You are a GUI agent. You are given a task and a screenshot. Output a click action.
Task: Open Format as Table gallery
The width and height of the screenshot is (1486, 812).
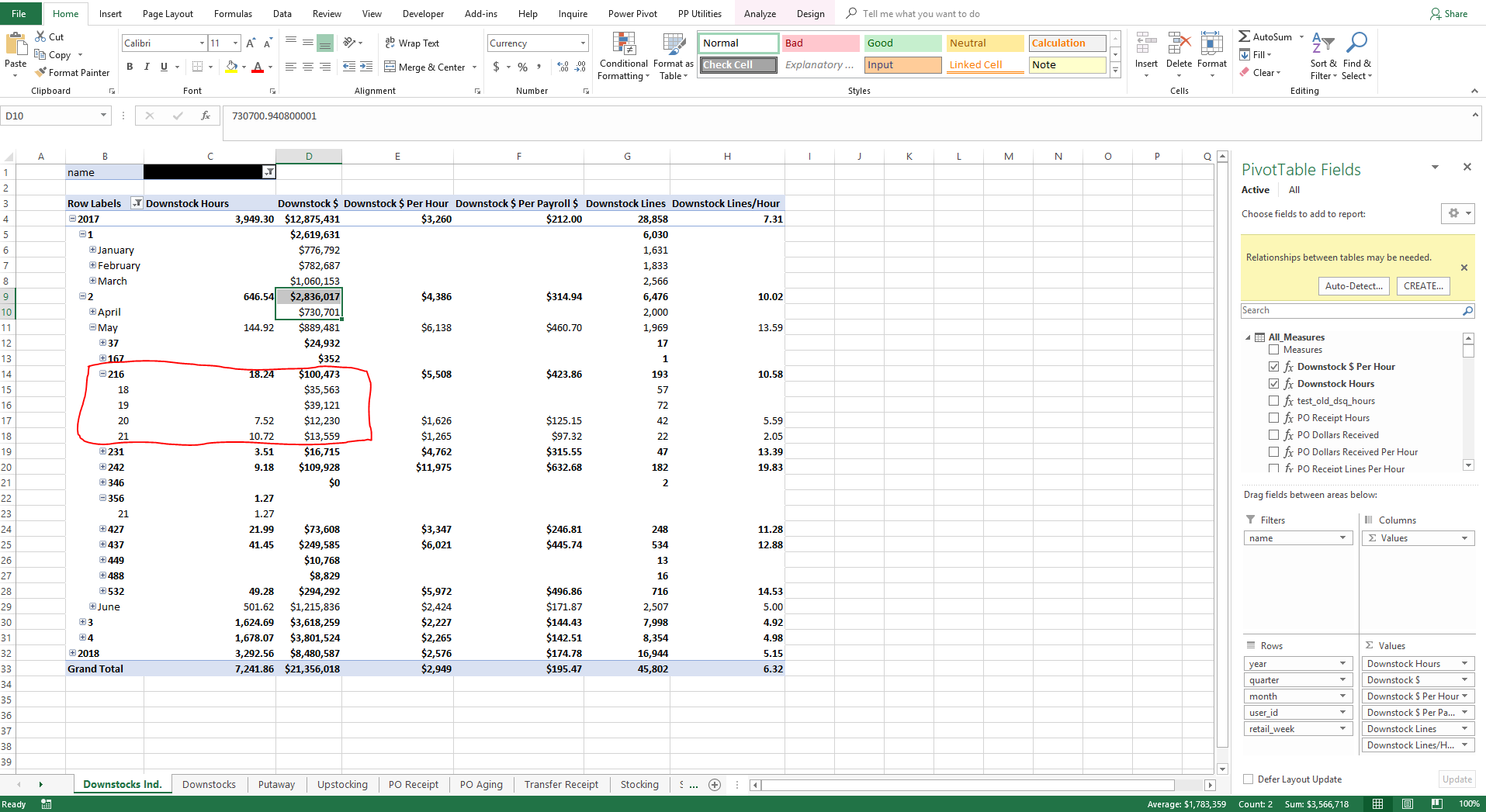[674, 56]
